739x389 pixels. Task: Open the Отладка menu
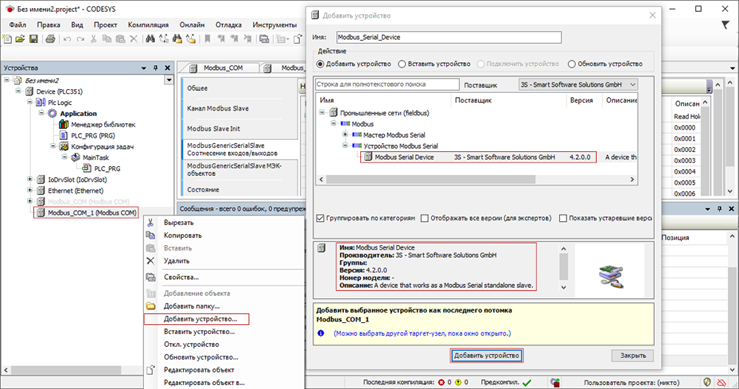(x=229, y=25)
